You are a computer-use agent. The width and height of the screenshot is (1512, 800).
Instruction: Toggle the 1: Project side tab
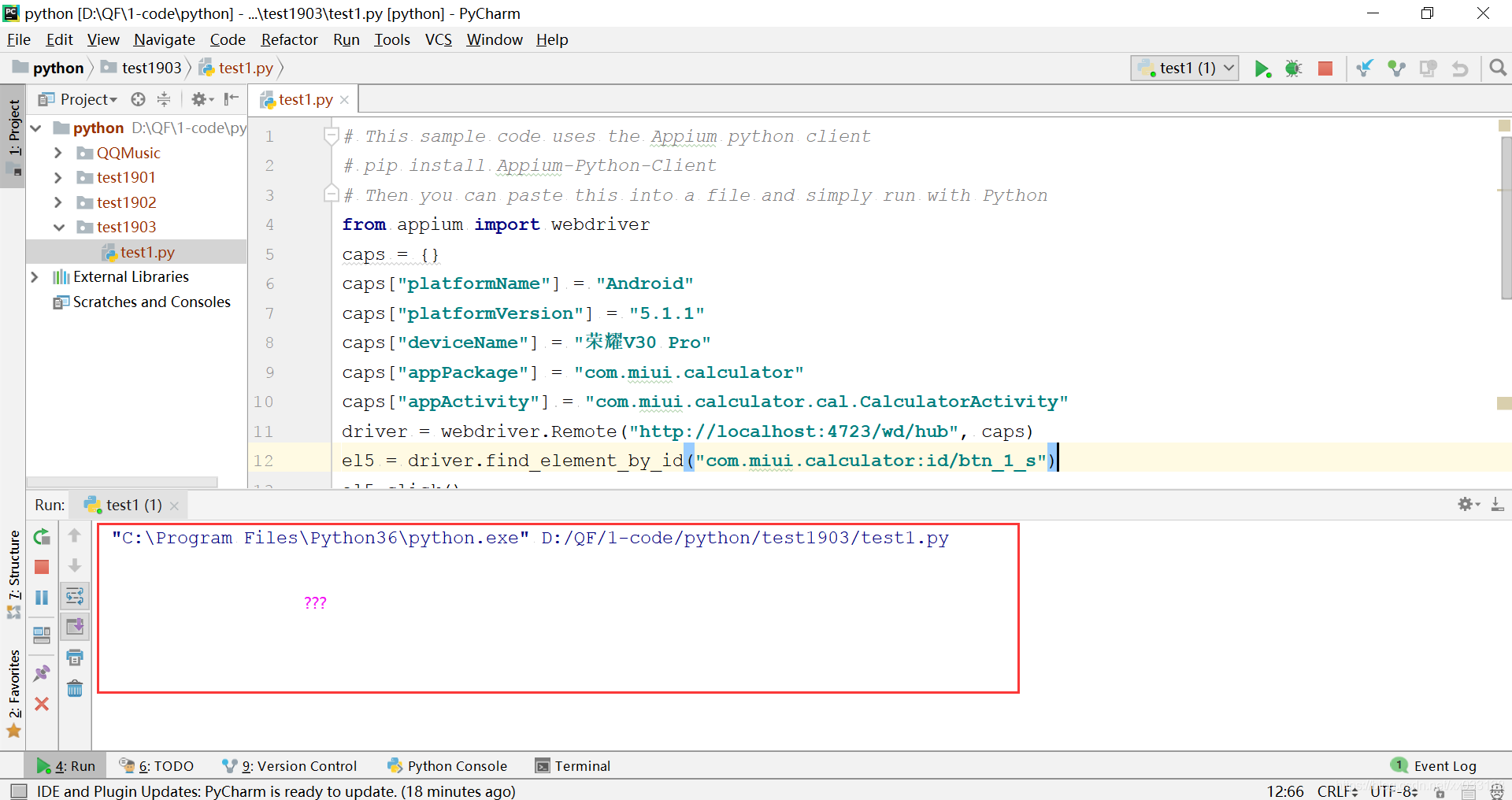pyautogui.click(x=13, y=135)
